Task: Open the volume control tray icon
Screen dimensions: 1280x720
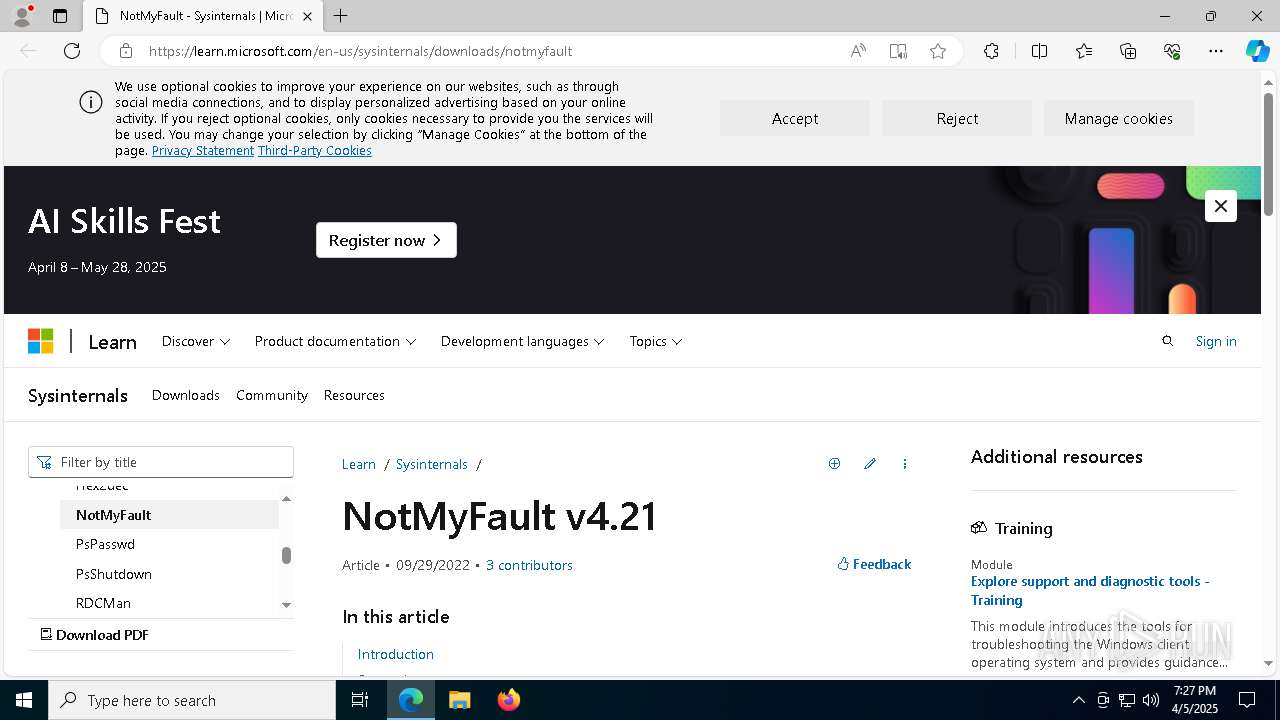Action: click(x=1151, y=700)
